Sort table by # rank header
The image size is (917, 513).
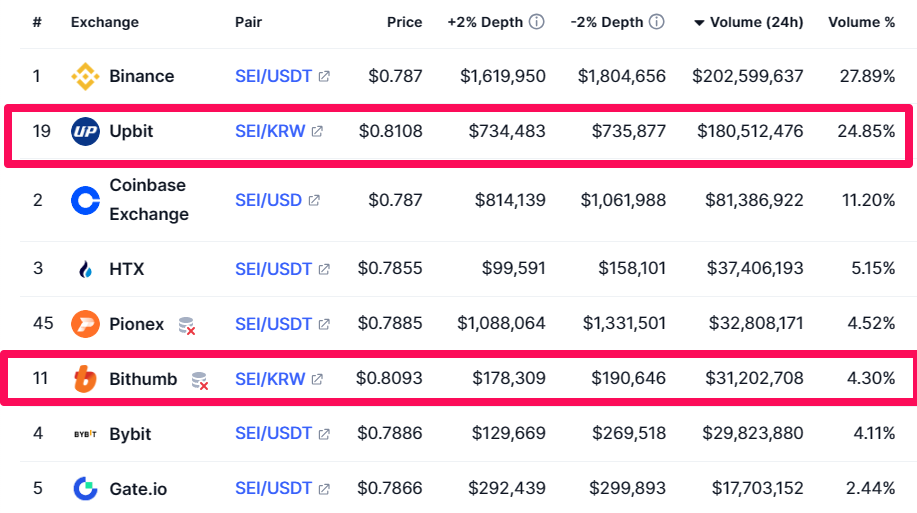(x=37, y=22)
